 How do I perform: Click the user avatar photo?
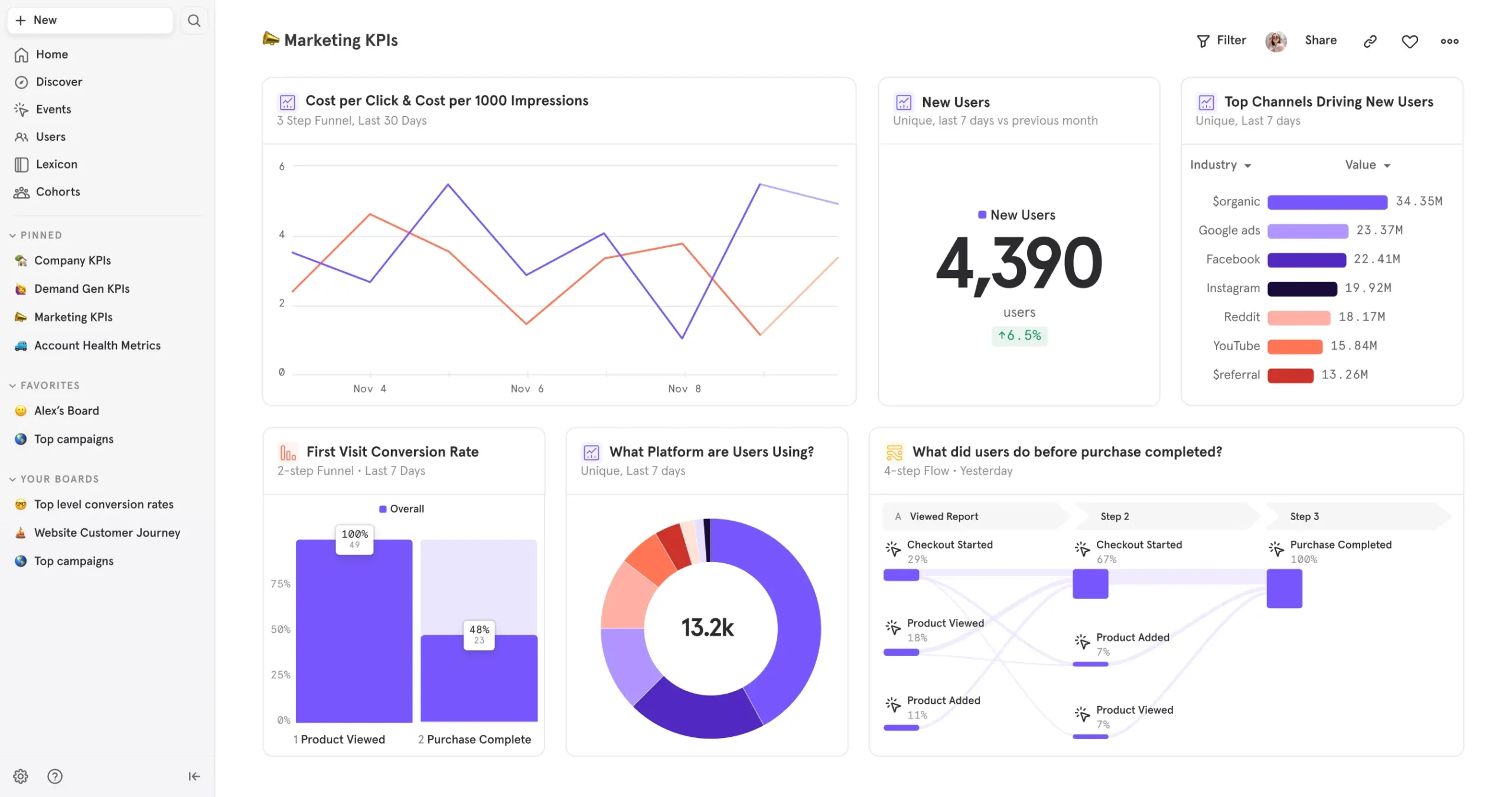coord(1275,41)
